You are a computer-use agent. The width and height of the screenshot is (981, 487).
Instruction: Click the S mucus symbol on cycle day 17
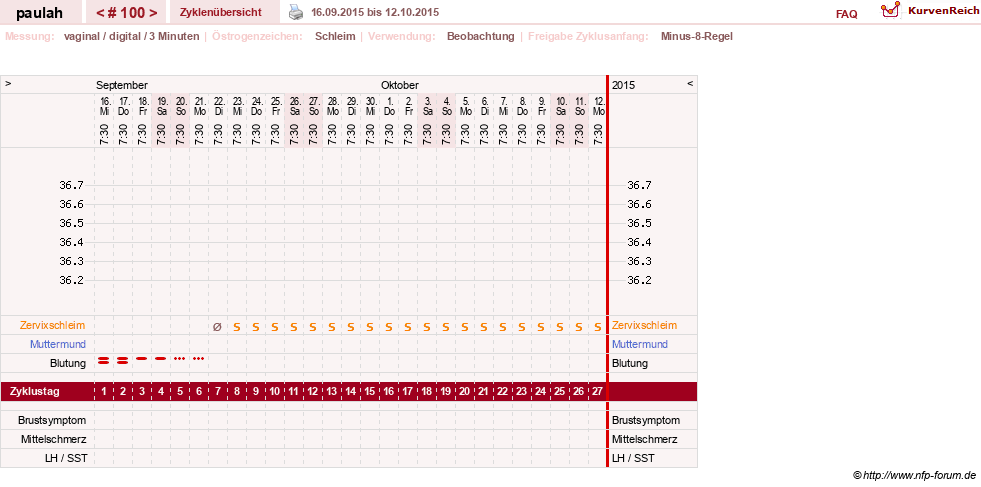tap(407, 327)
